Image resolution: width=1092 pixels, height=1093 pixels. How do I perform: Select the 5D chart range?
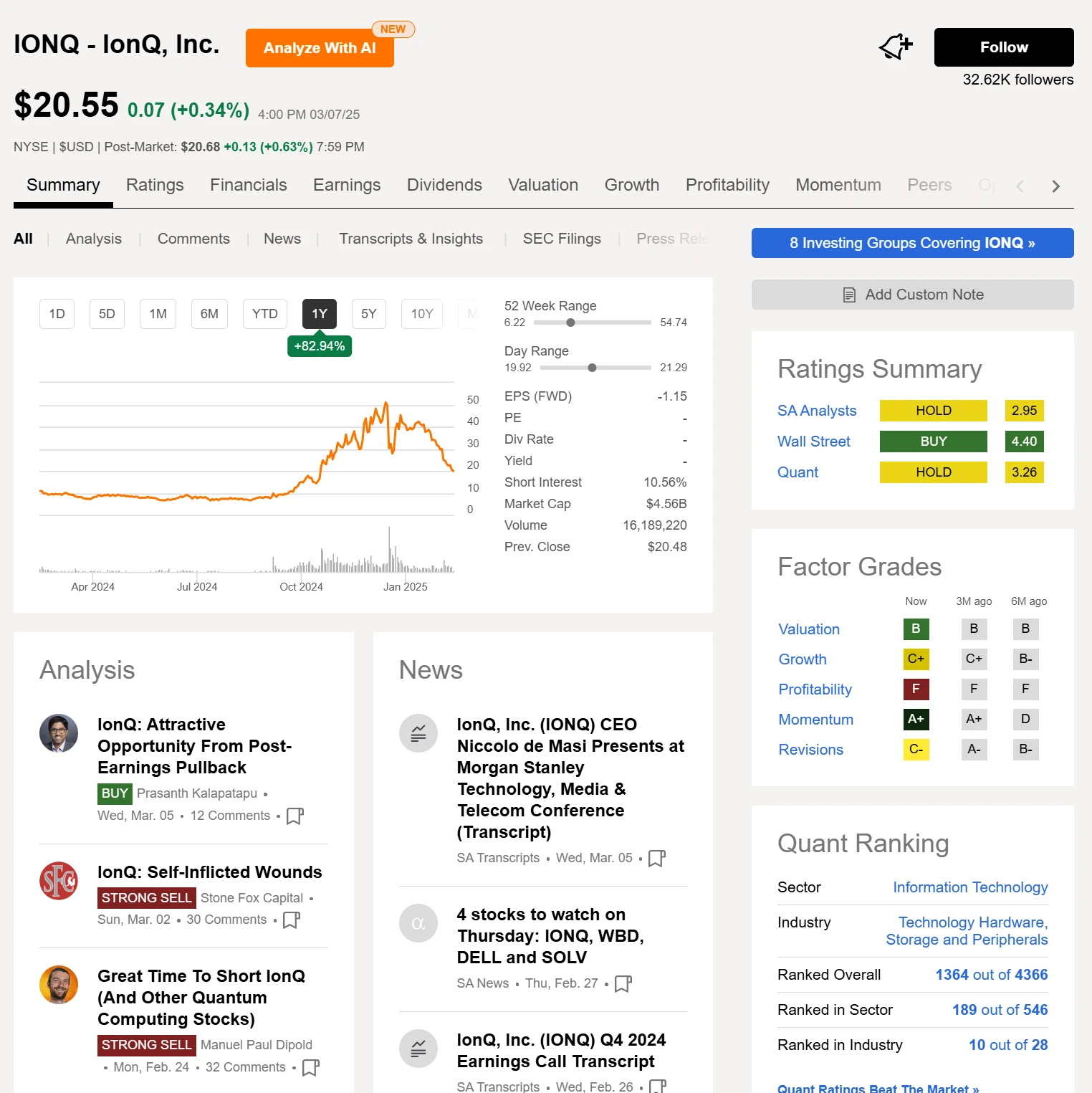tap(107, 314)
